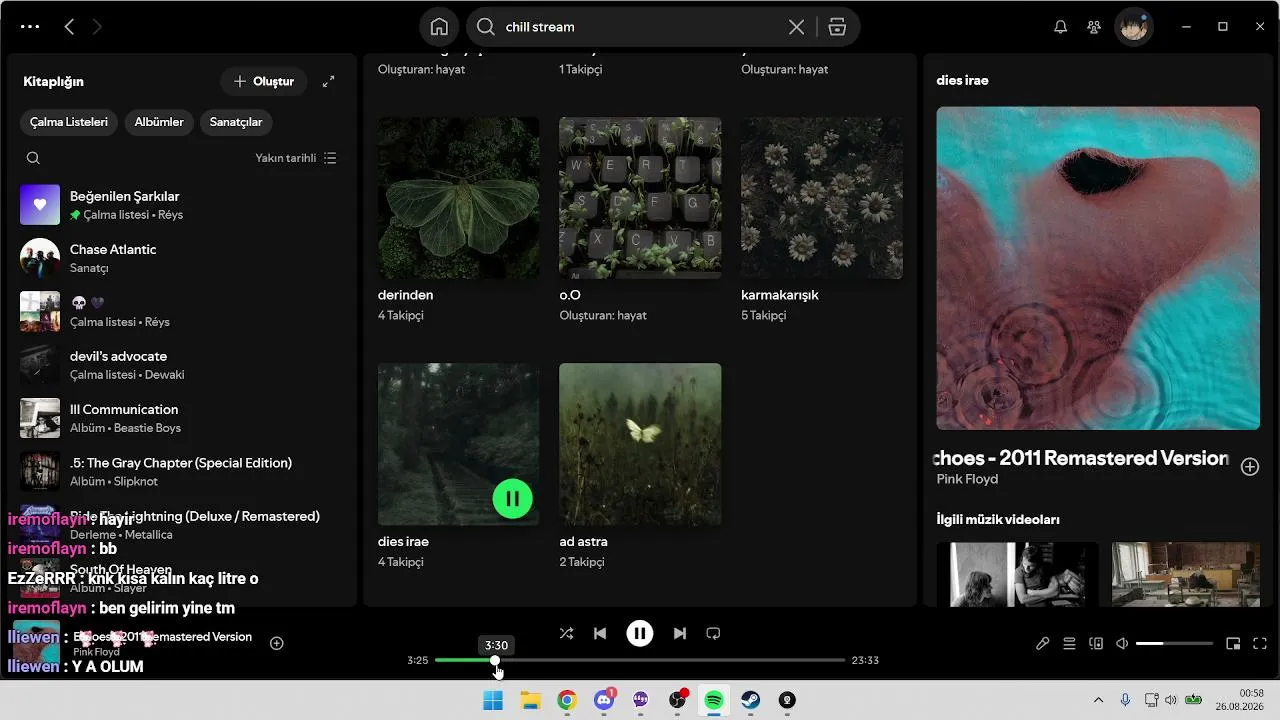Add Echoes to Liked Songs in side panel
The image size is (1280, 720).
coord(1250,466)
